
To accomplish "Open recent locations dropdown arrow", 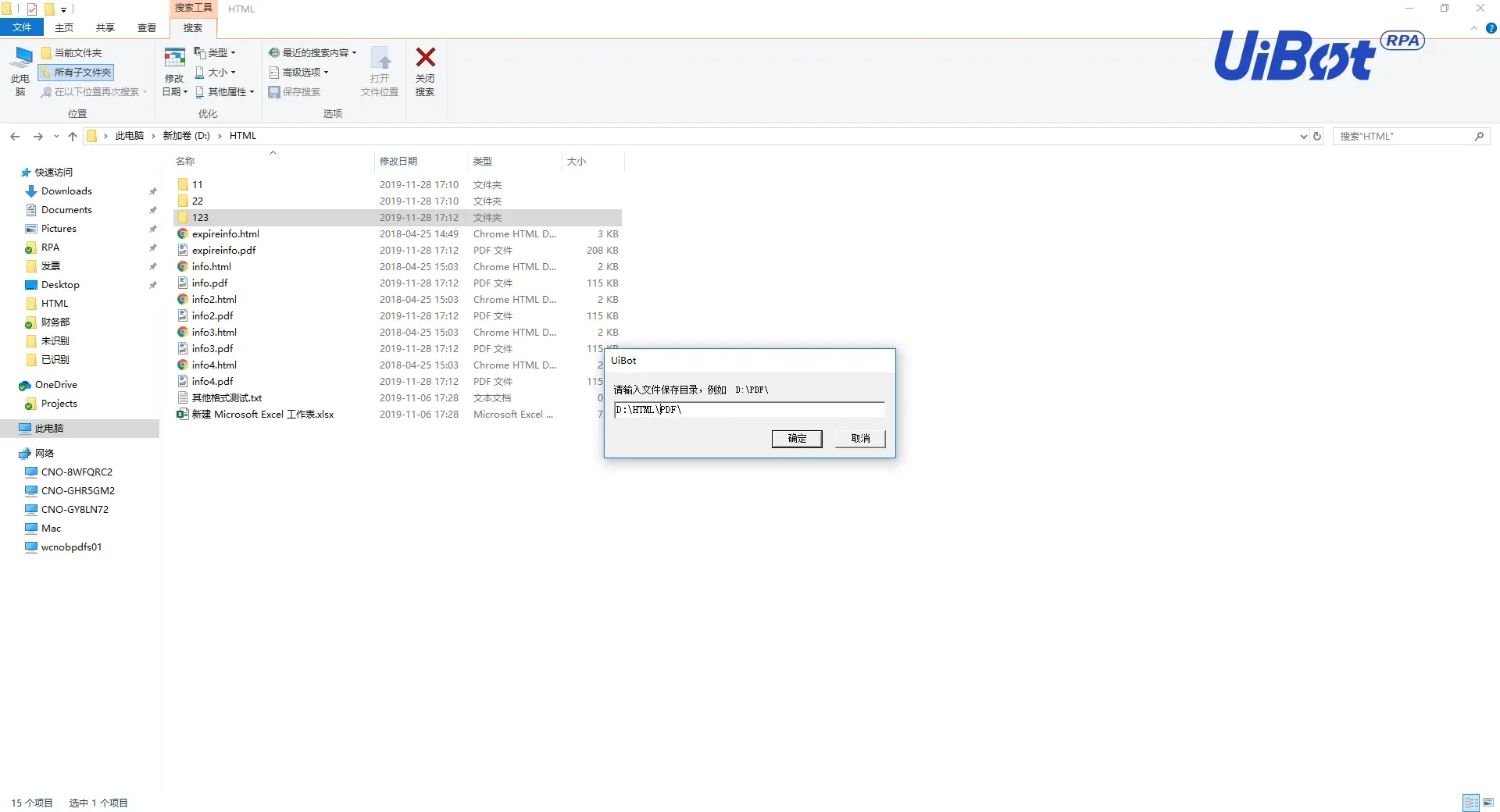I will tap(56, 136).
